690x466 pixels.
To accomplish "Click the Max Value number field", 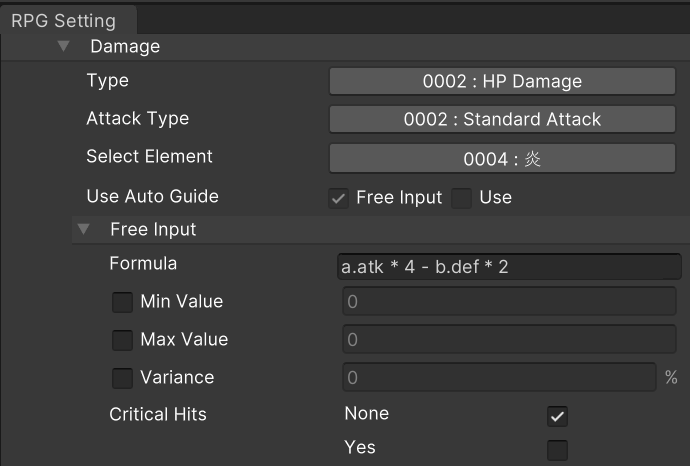I will click(x=509, y=339).
